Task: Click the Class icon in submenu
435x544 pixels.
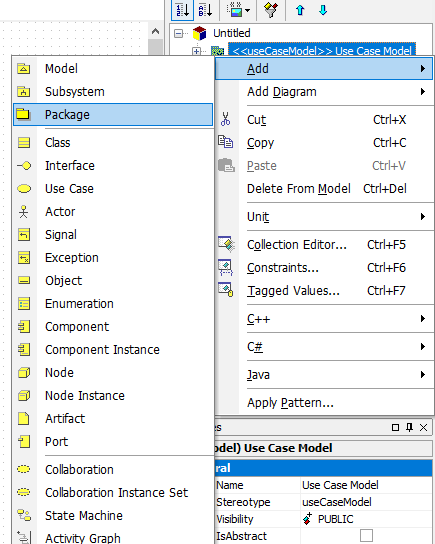Action: (x=24, y=143)
